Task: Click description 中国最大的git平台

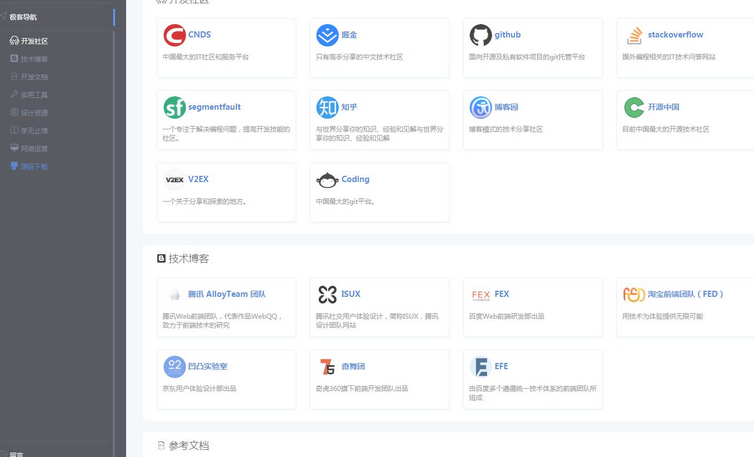Action: click(x=345, y=202)
